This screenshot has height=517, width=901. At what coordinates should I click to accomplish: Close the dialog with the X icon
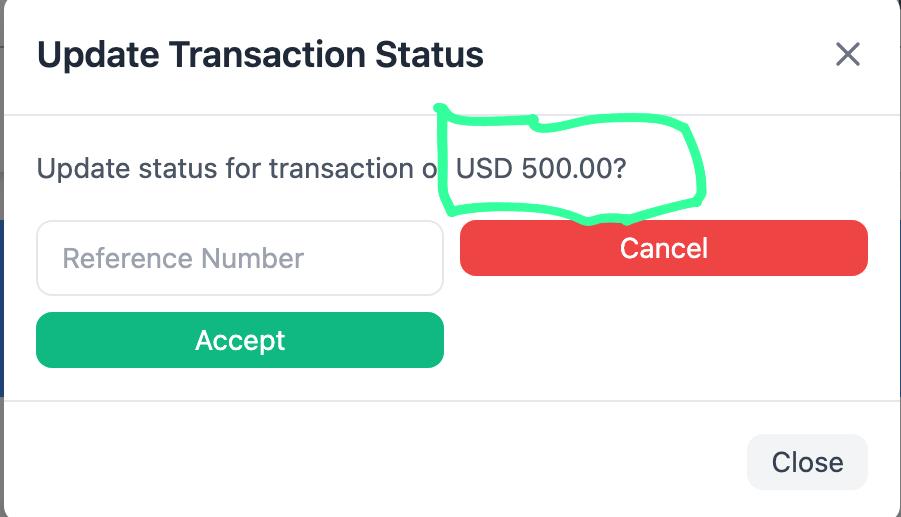tap(847, 54)
